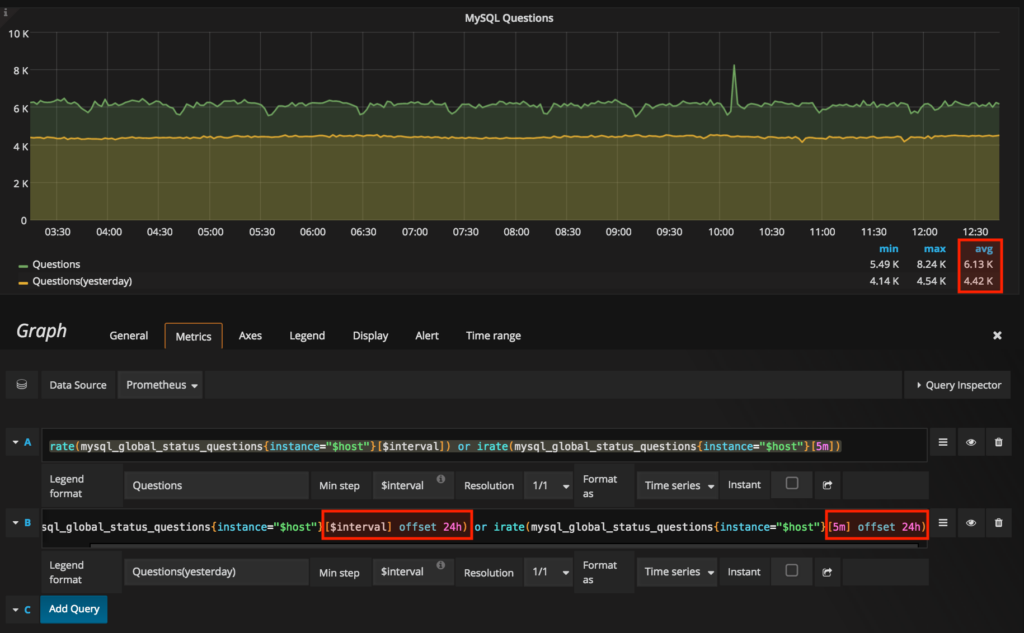Delete query A with the trash icon
Viewport: 1024px width, 633px height.
[x=998, y=442]
